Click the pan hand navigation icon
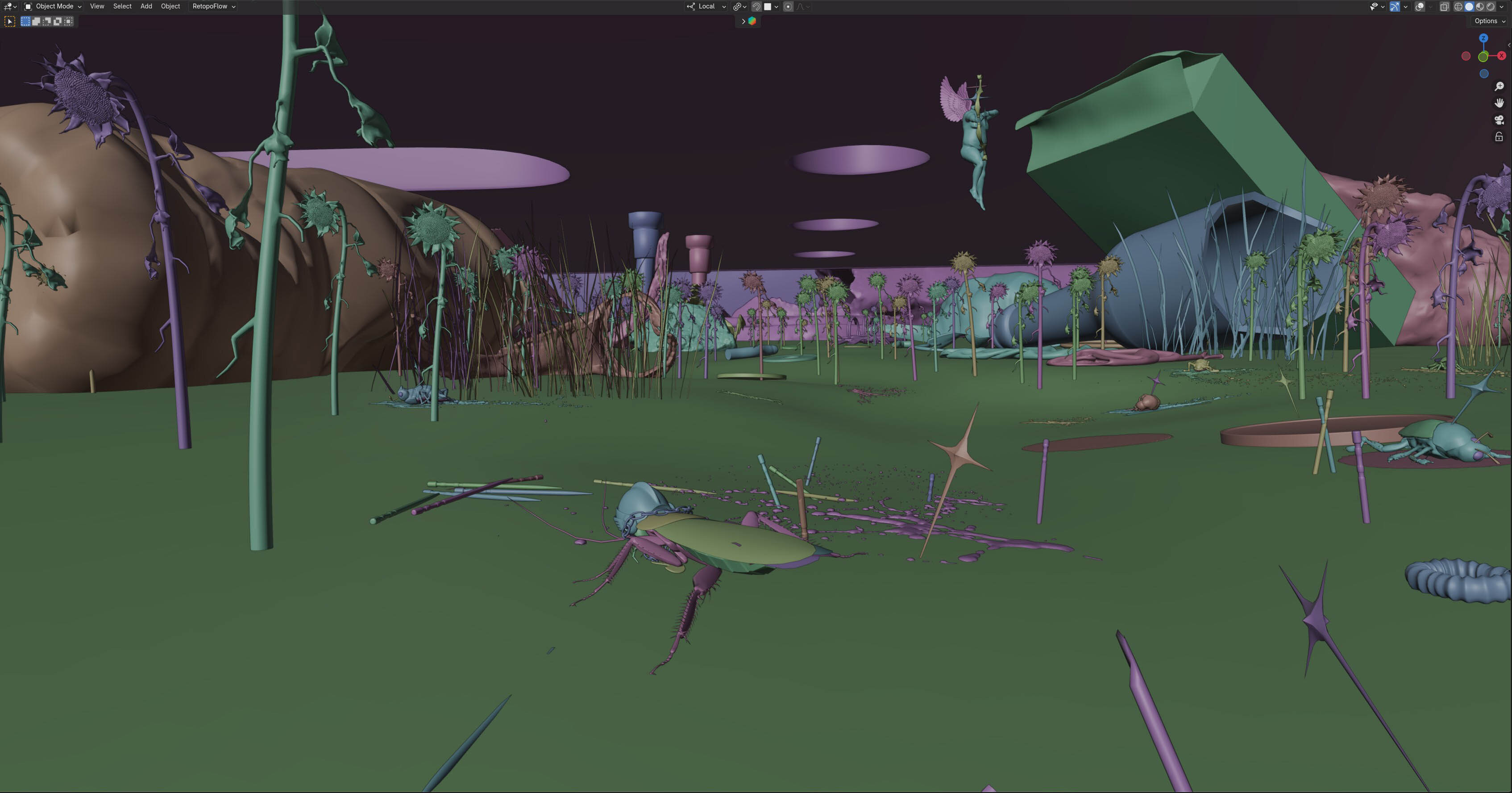This screenshot has width=1512, height=793. [1499, 103]
